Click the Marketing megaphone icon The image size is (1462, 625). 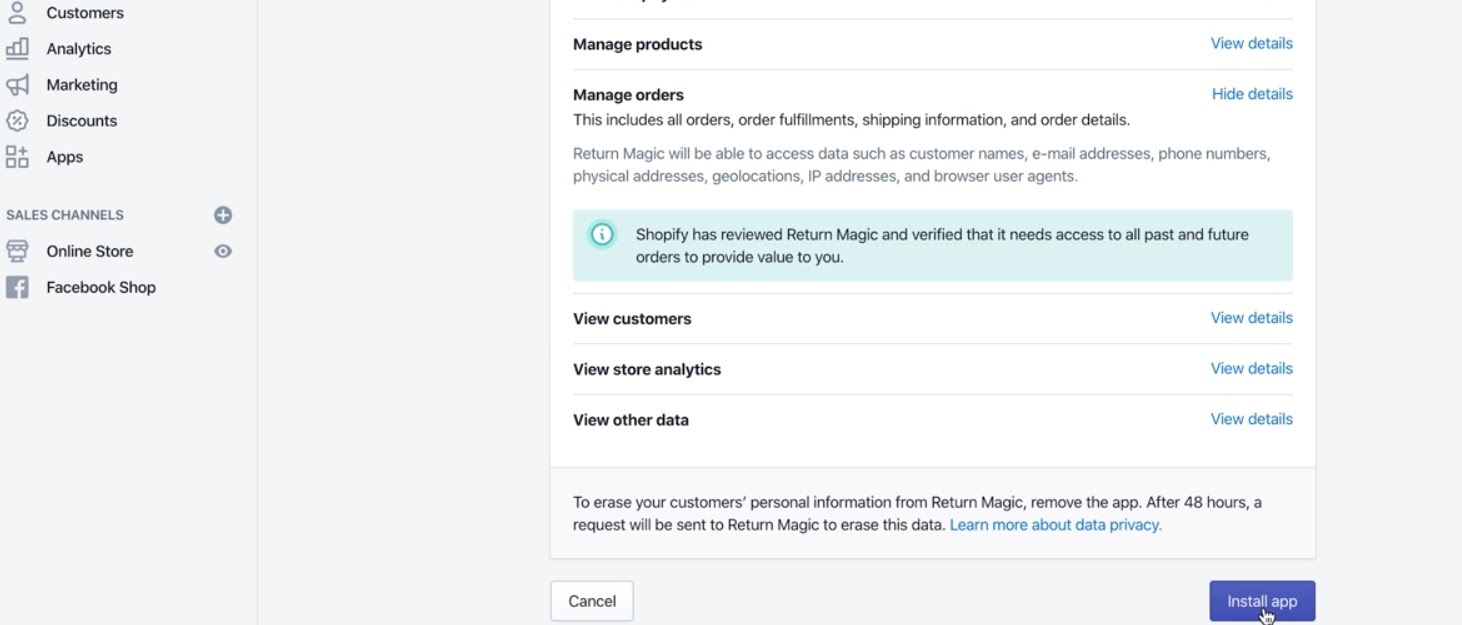tap(17, 85)
